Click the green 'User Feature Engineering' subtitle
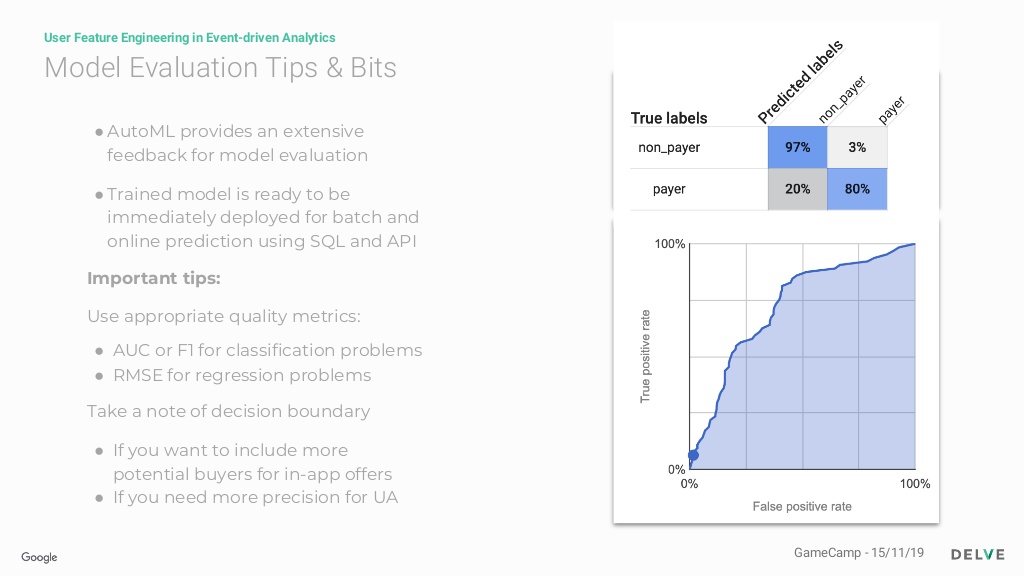The height and width of the screenshot is (576, 1024). (x=189, y=38)
